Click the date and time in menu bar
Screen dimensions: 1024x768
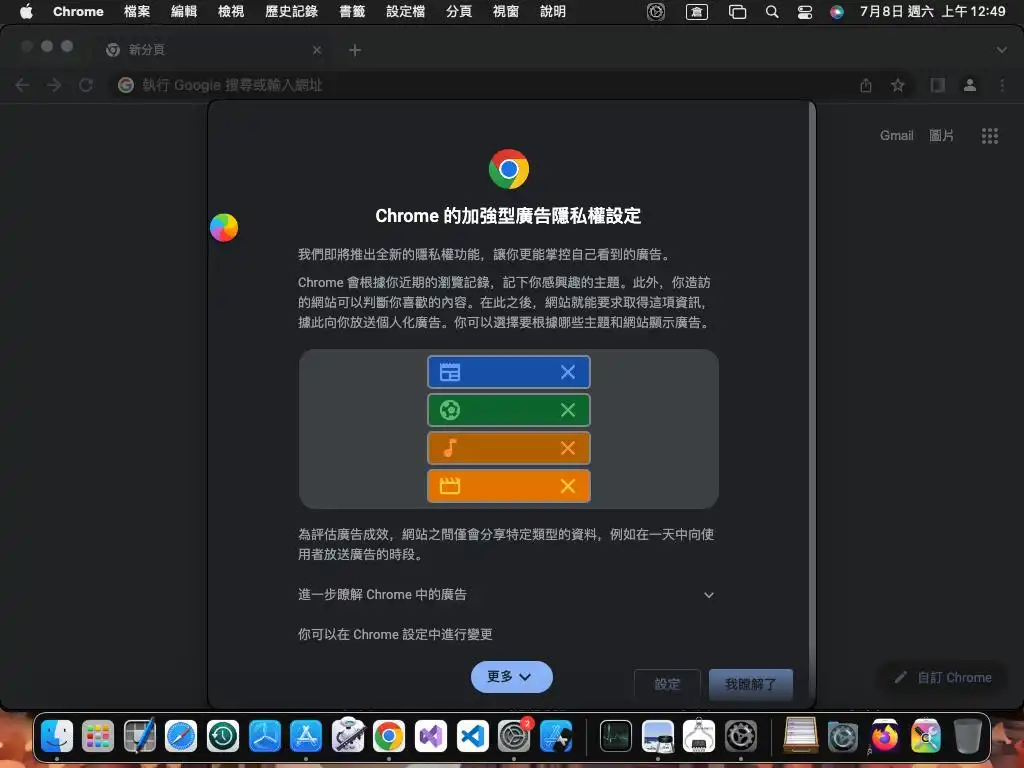(933, 12)
